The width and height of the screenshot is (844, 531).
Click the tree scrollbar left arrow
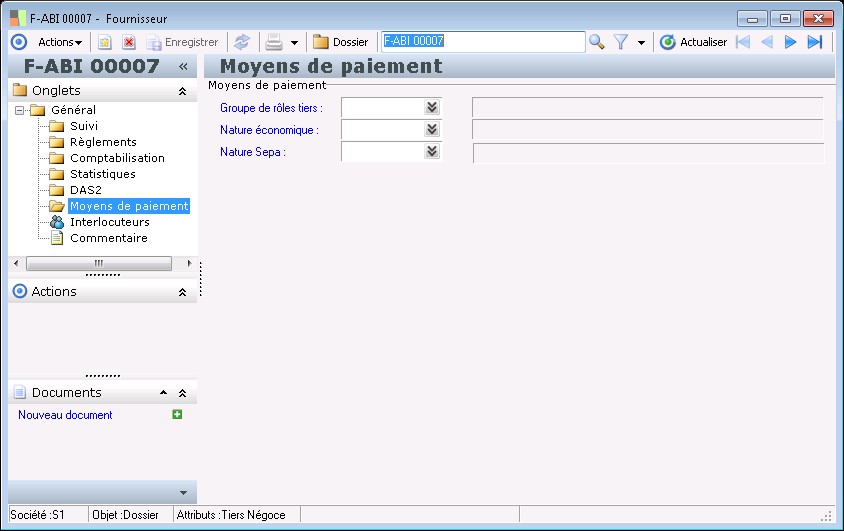(x=16, y=263)
